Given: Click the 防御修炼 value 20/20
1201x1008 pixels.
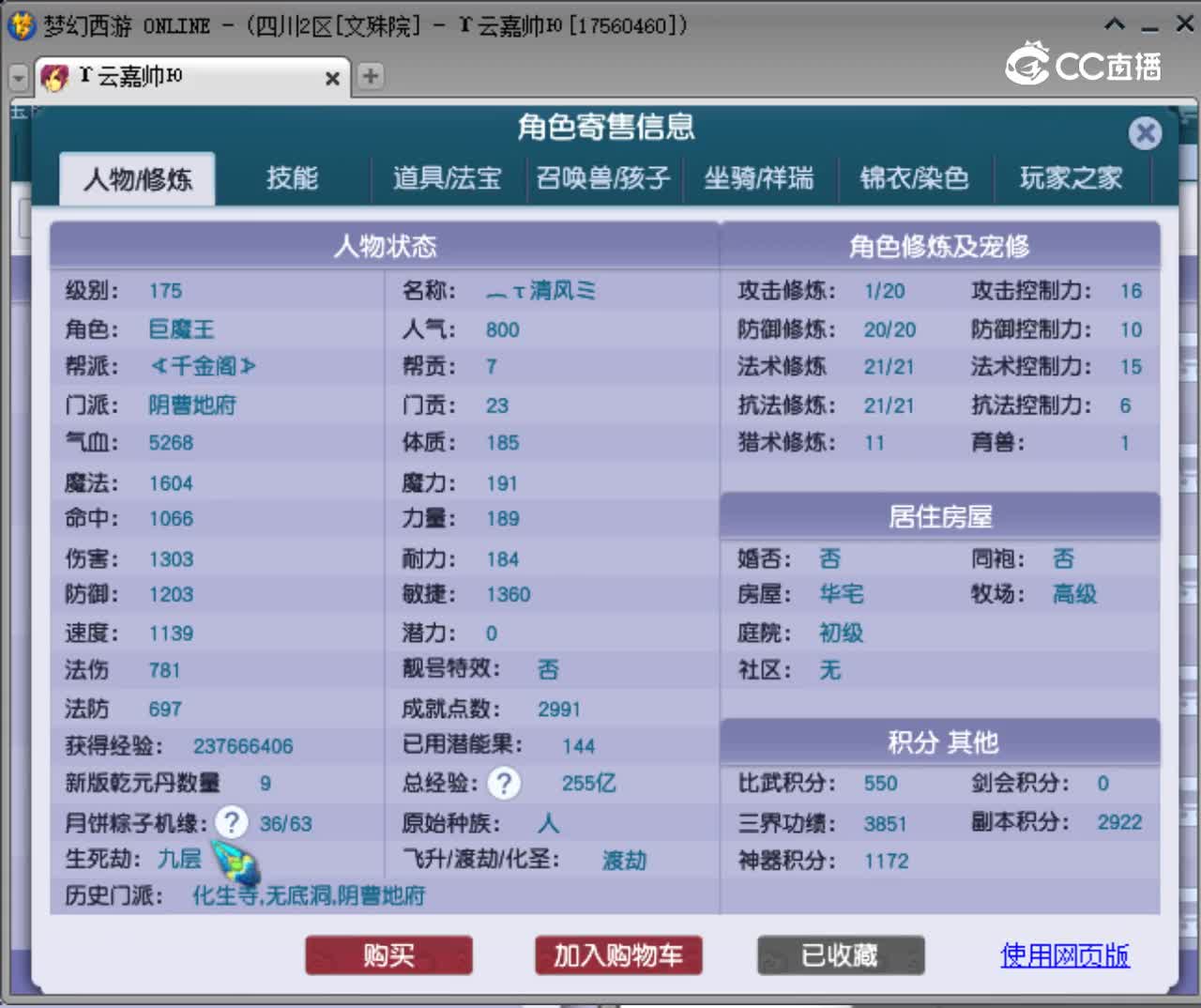Looking at the screenshot, I should tap(889, 329).
